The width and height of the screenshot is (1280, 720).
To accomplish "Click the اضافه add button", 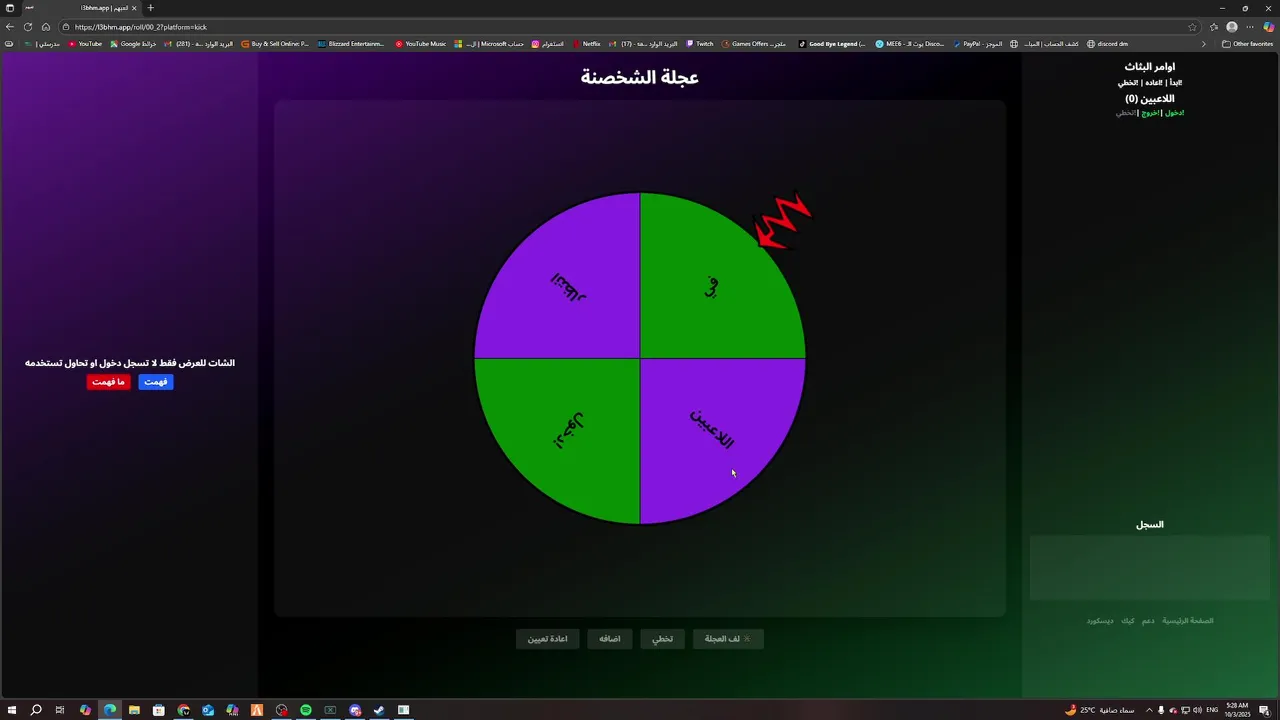I will (x=610, y=639).
